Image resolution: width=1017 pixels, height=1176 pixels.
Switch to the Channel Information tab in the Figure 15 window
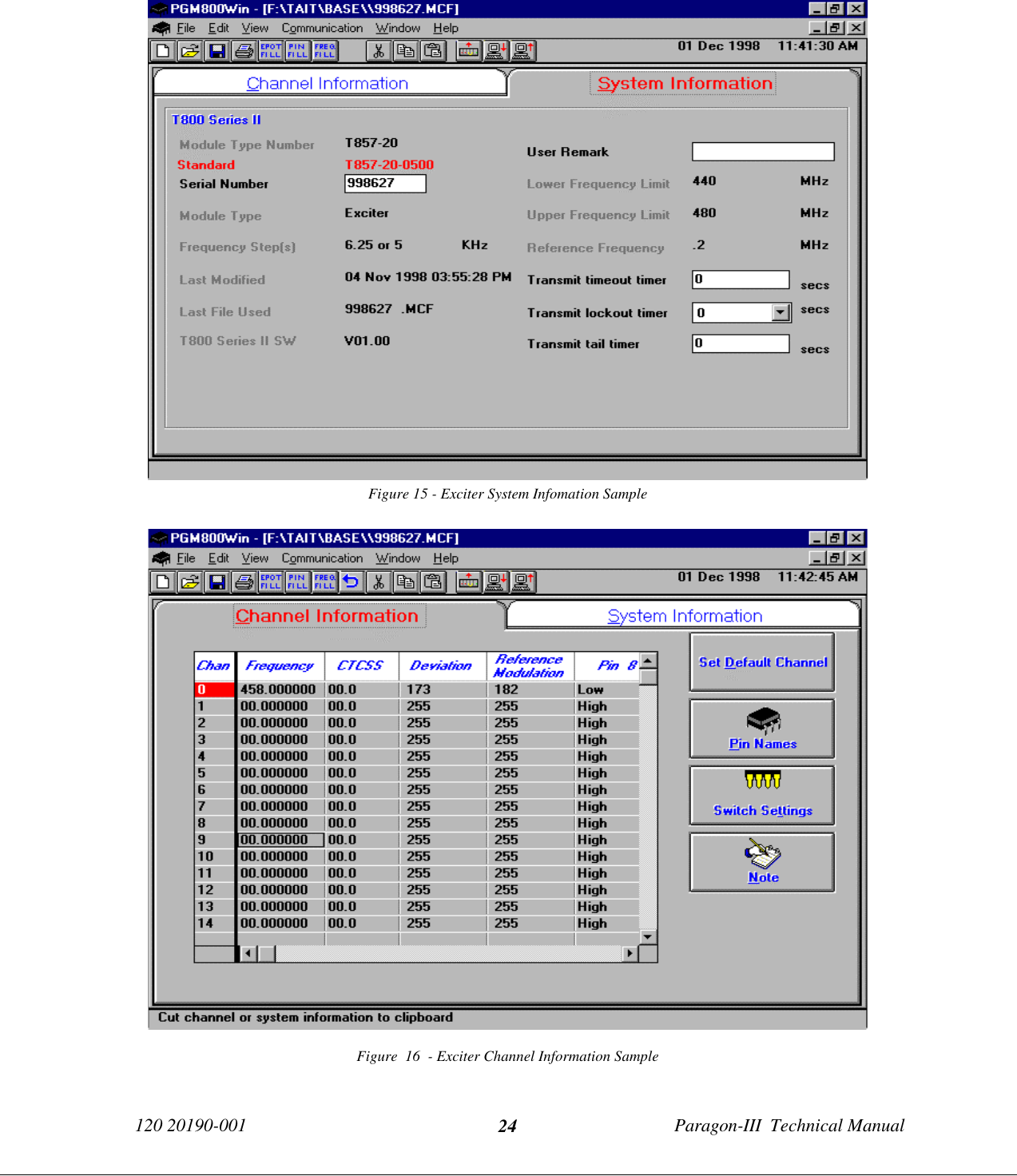pos(328,83)
